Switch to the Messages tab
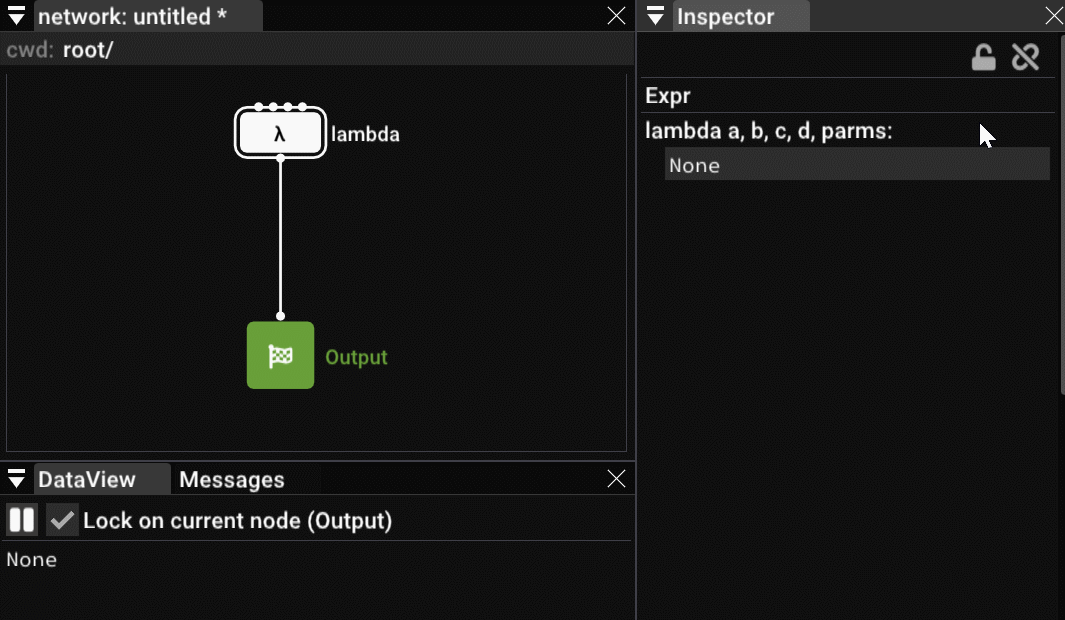Screen dimensions: 1065x620 231,480
